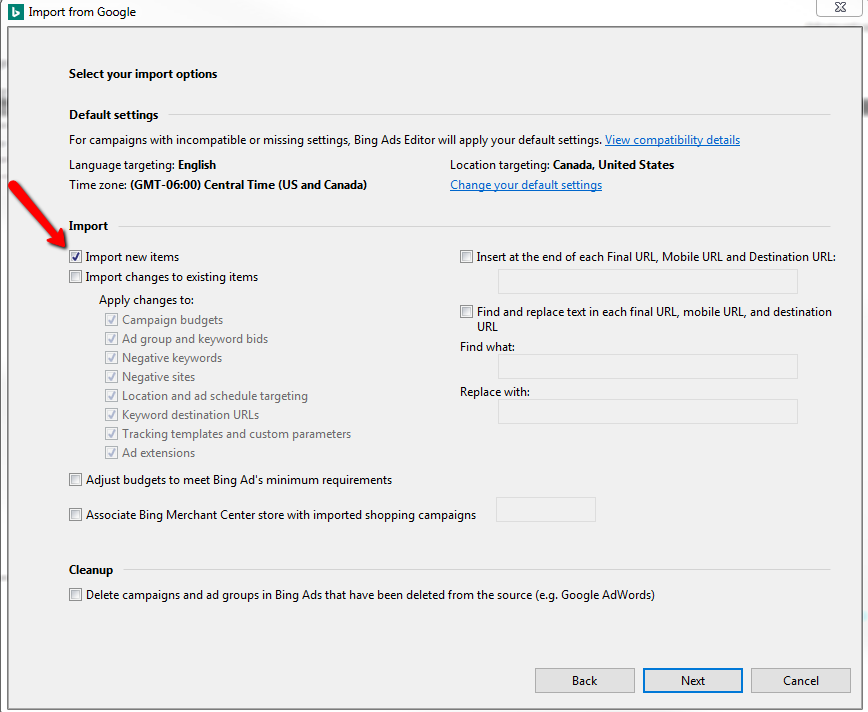The height and width of the screenshot is (712, 868).
Task: Close the Import from Google window
Action: coord(840,7)
